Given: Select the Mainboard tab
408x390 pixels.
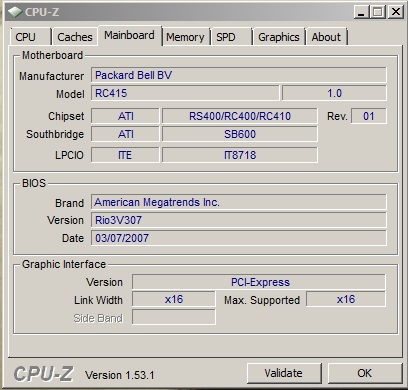Looking at the screenshot, I should [129, 35].
